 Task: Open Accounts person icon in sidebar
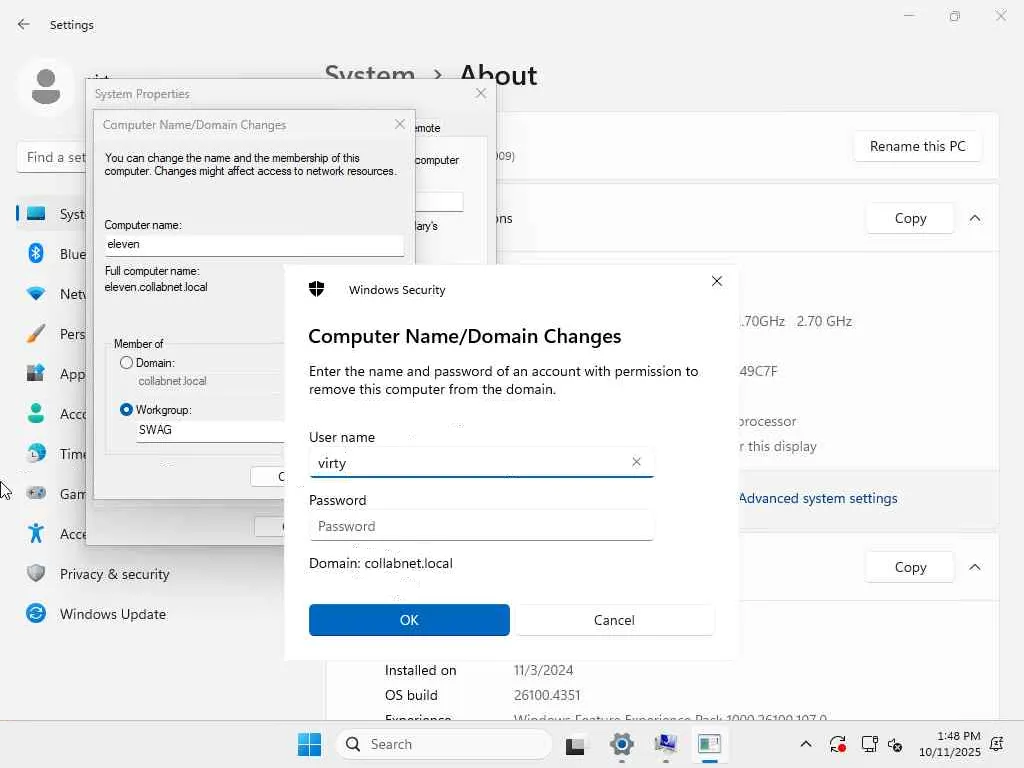tap(36, 413)
